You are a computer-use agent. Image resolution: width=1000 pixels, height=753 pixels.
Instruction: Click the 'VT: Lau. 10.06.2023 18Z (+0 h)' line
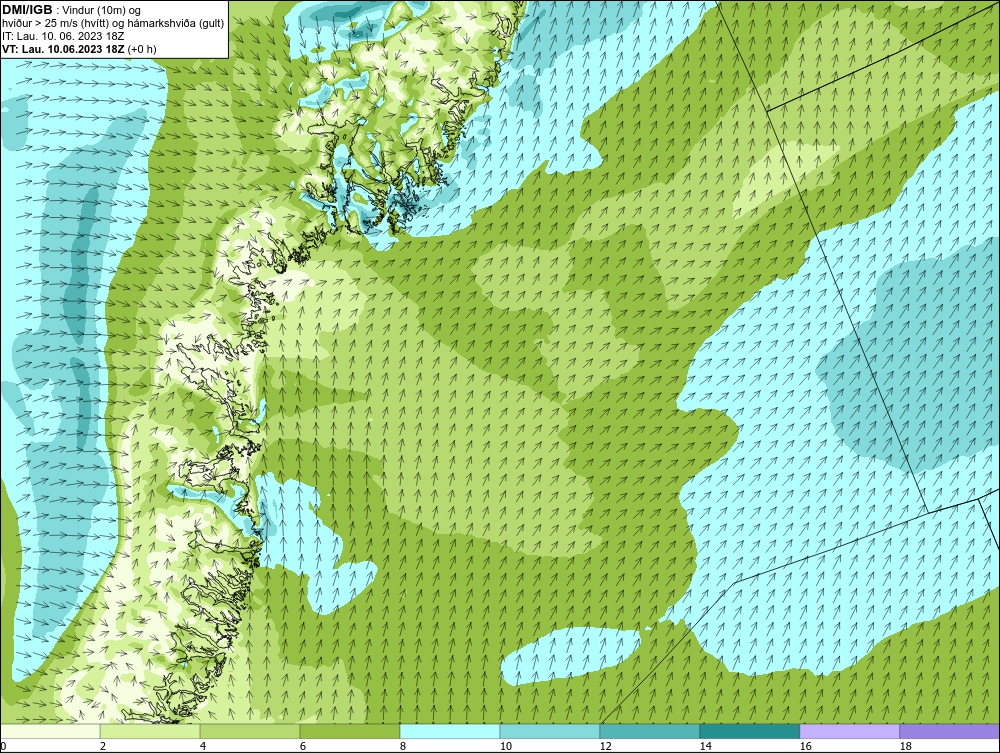pyautogui.click(x=79, y=49)
